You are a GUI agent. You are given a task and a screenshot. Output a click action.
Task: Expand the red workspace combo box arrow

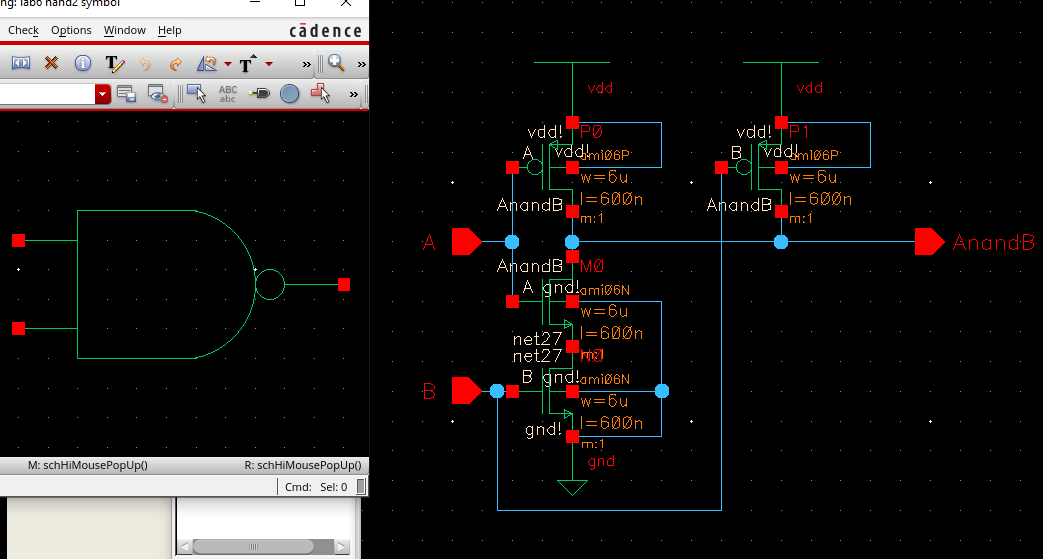pos(103,94)
